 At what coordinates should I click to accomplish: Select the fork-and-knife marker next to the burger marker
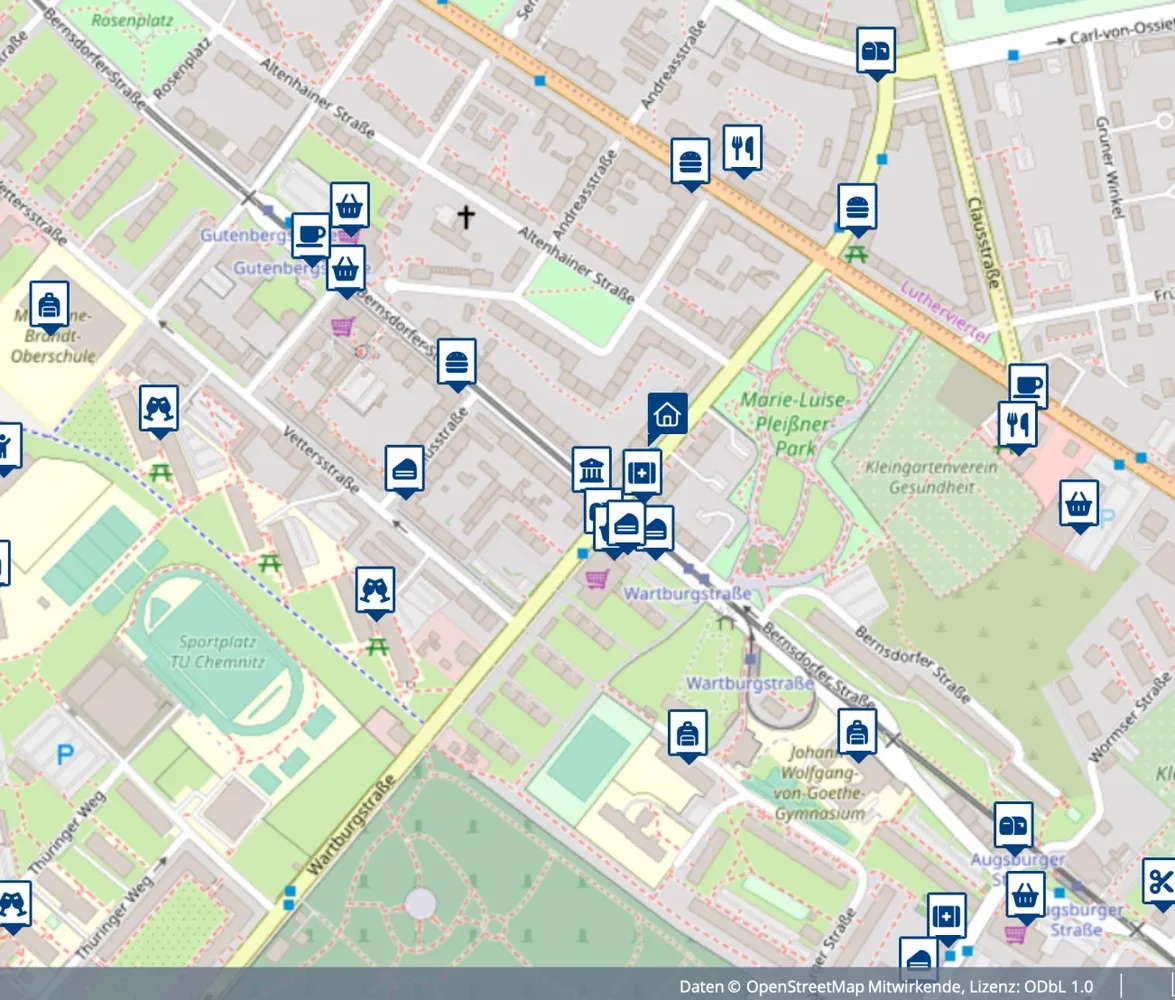pos(743,148)
